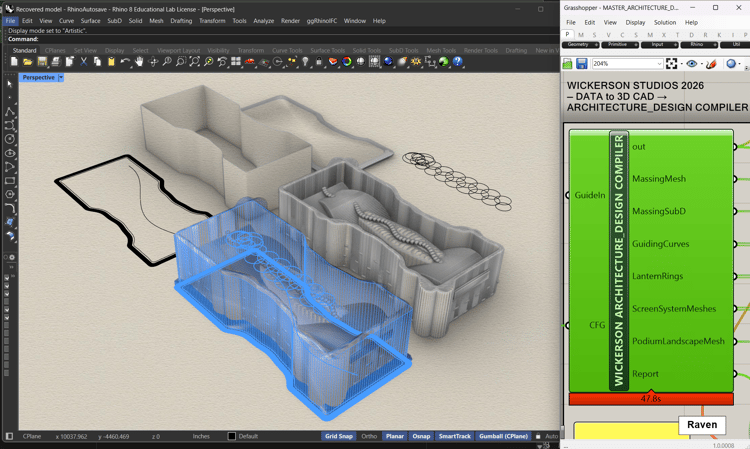750x449 pixels.
Task: Toggle Ortho mode in the status bar
Action: point(369,436)
